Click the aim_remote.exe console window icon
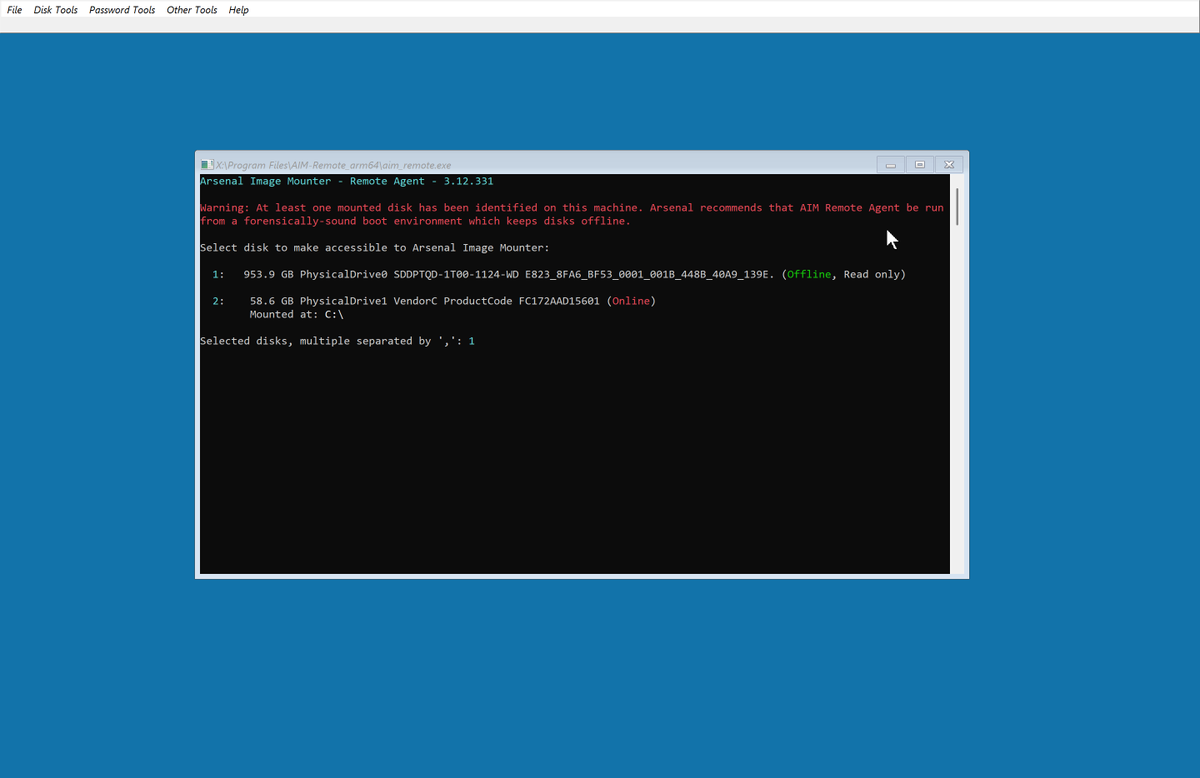The width and height of the screenshot is (1200, 778). [206, 165]
